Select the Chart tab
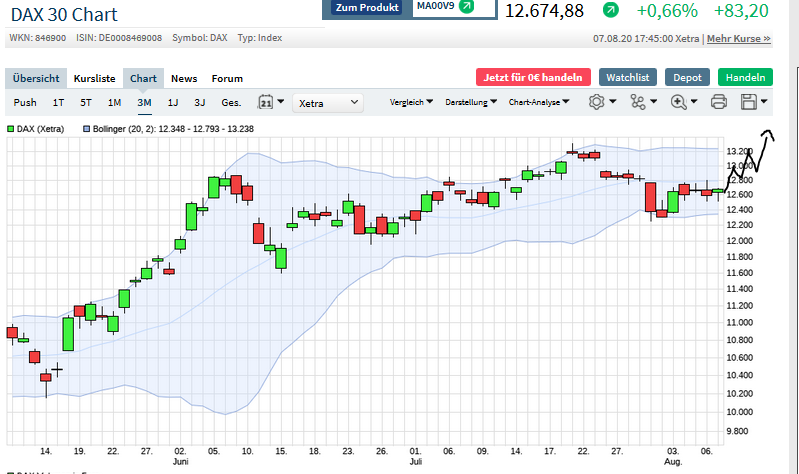Viewport: 799px width, 474px height. (143, 78)
